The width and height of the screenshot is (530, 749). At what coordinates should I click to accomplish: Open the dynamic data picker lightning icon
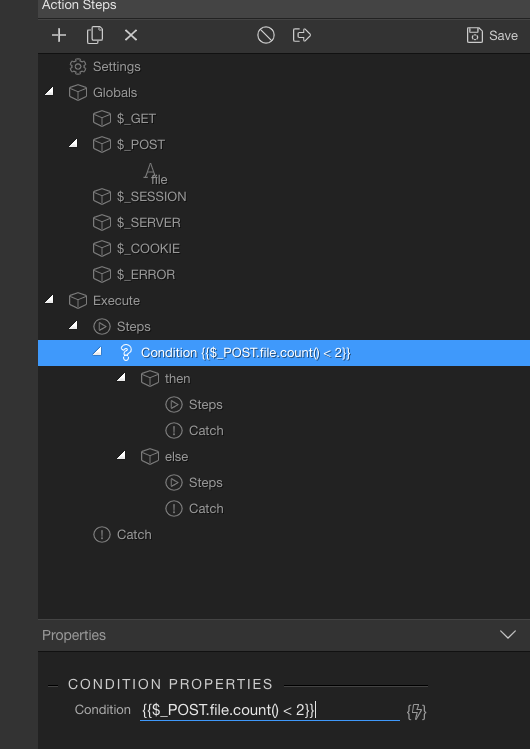click(416, 712)
